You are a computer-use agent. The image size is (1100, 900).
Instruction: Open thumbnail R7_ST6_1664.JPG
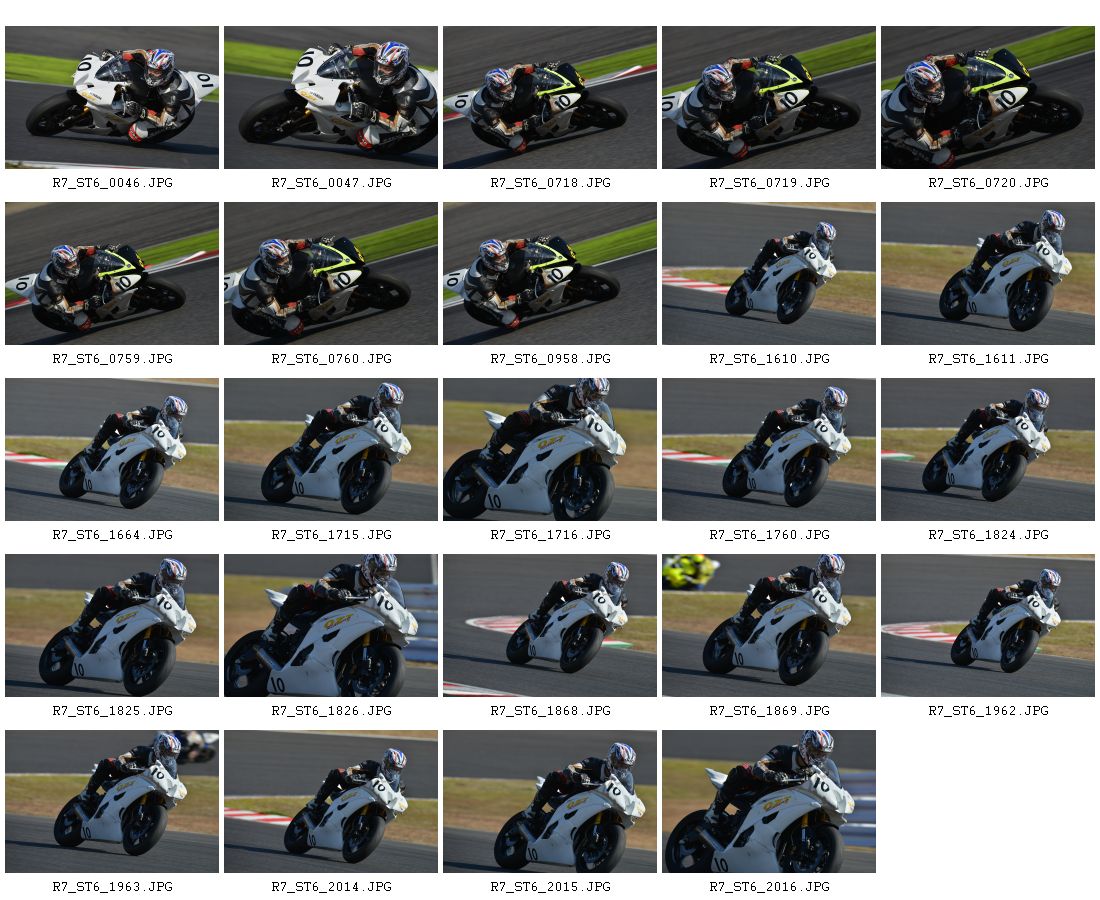click(x=112, y=450)
